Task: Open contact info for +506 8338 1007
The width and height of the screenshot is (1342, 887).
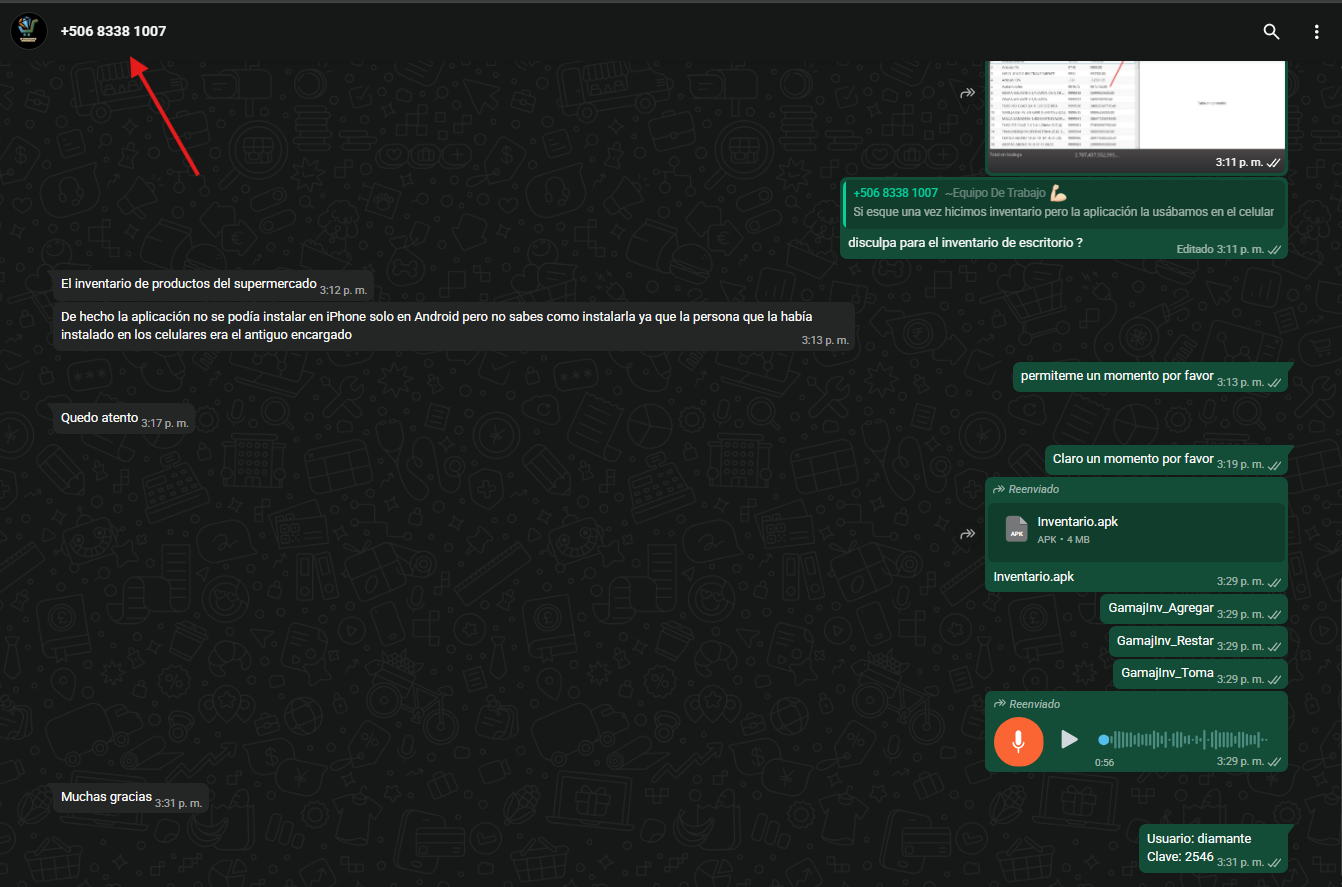Action: pos(113,31)
